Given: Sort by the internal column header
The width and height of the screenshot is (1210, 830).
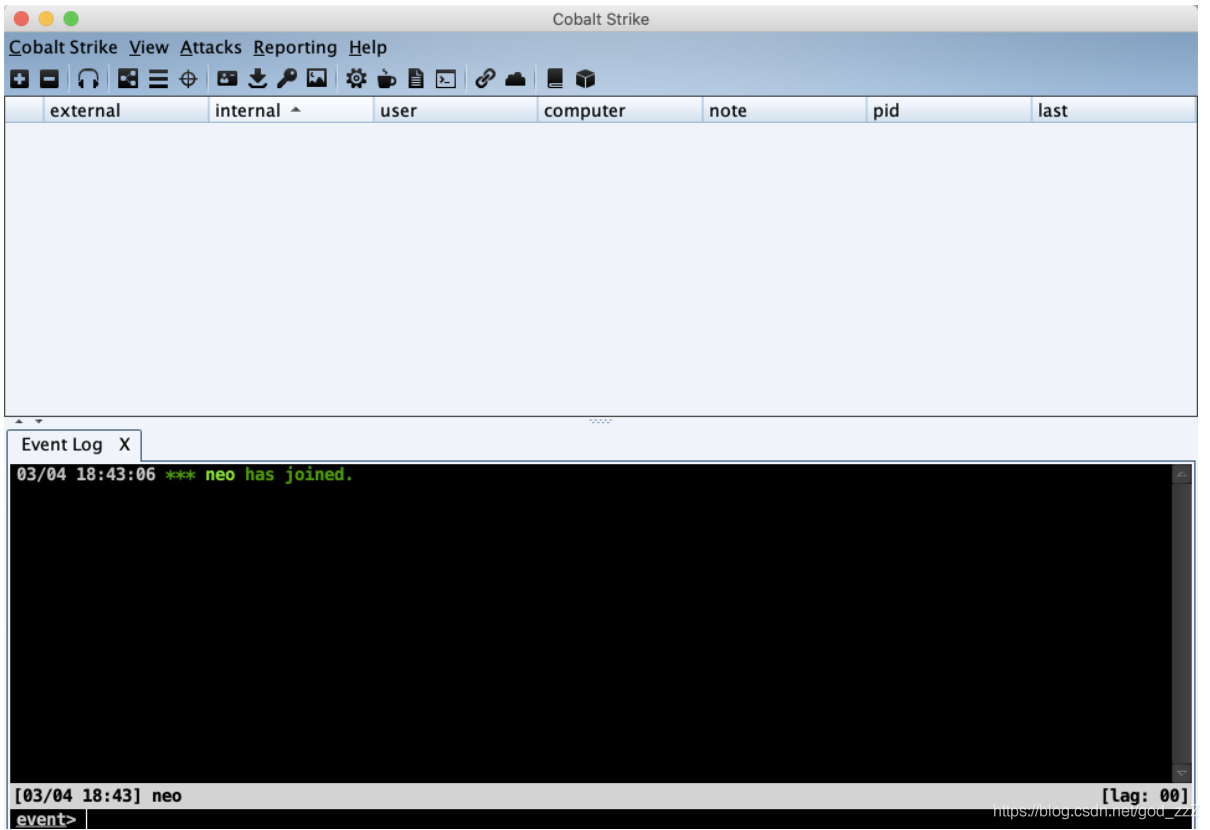Looking at the screenshot, I should tap(291, 111).
